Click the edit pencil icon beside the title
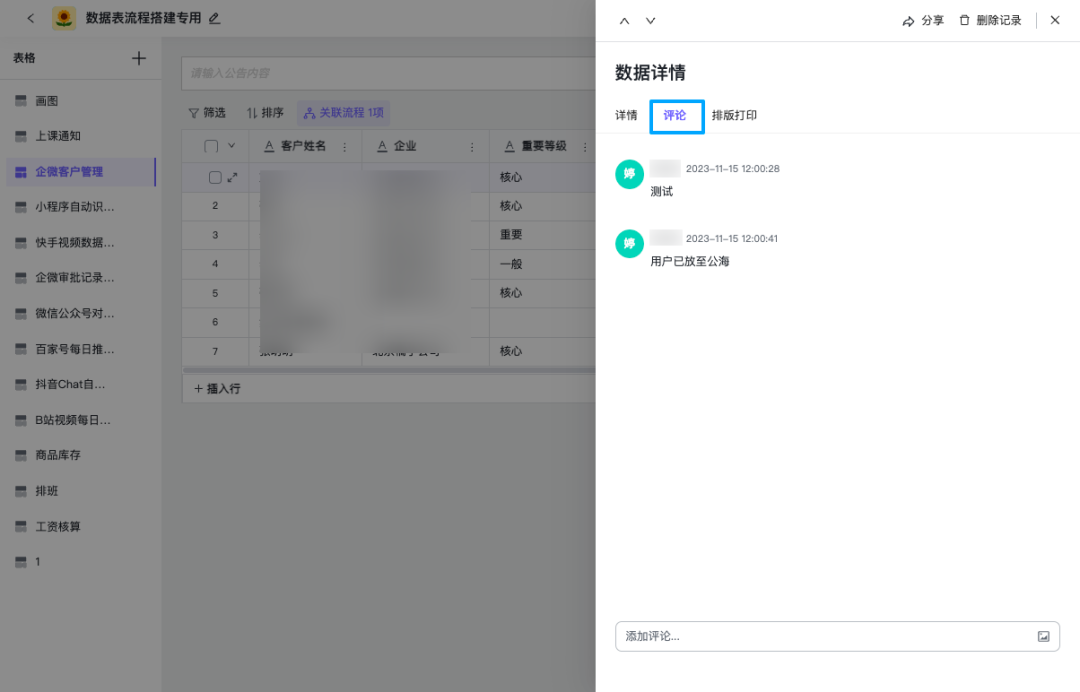This screenshot has width=1080, height=692. [214, 18]
